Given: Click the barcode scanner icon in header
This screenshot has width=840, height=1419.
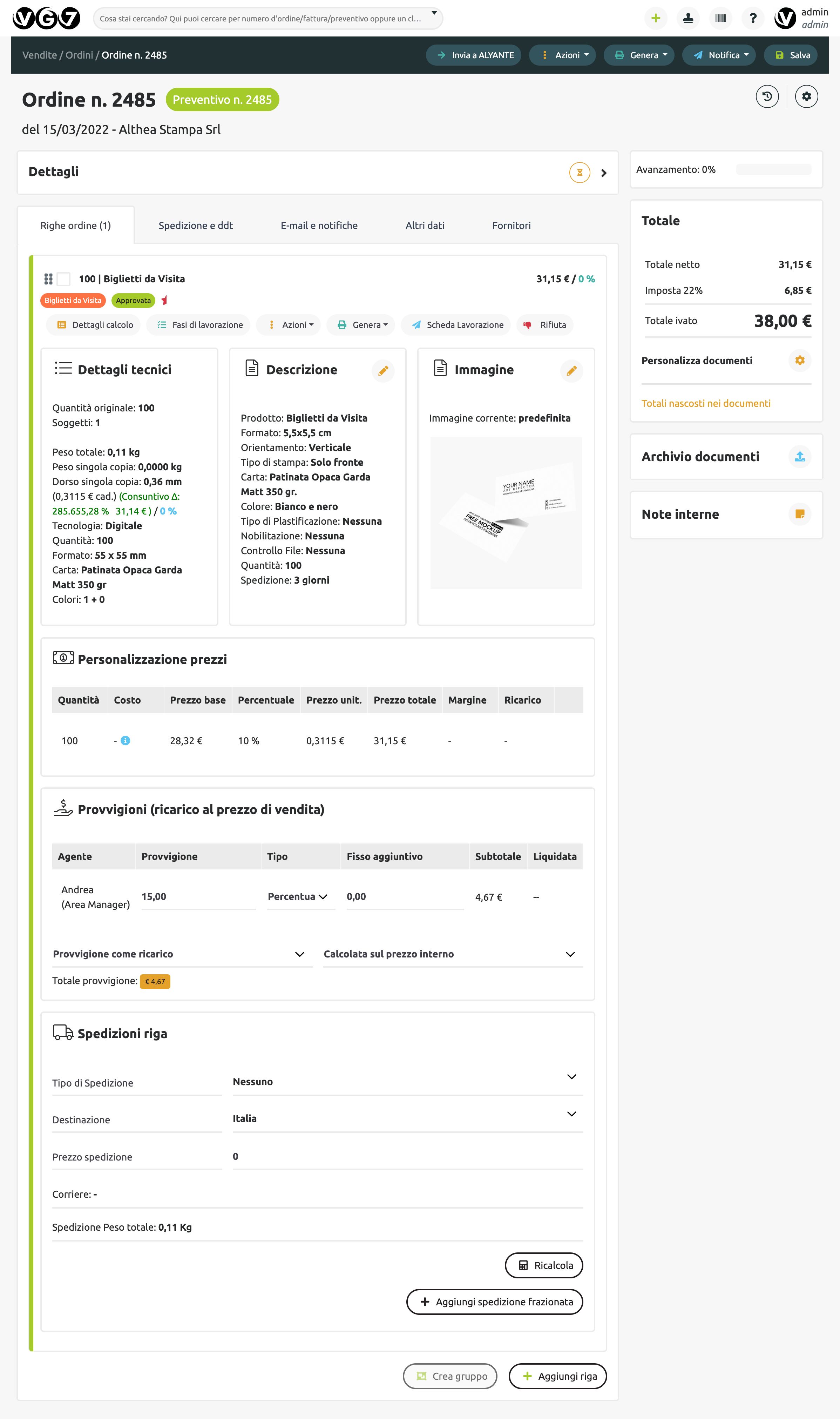Looking at the screenshot, I should (720, 18).
